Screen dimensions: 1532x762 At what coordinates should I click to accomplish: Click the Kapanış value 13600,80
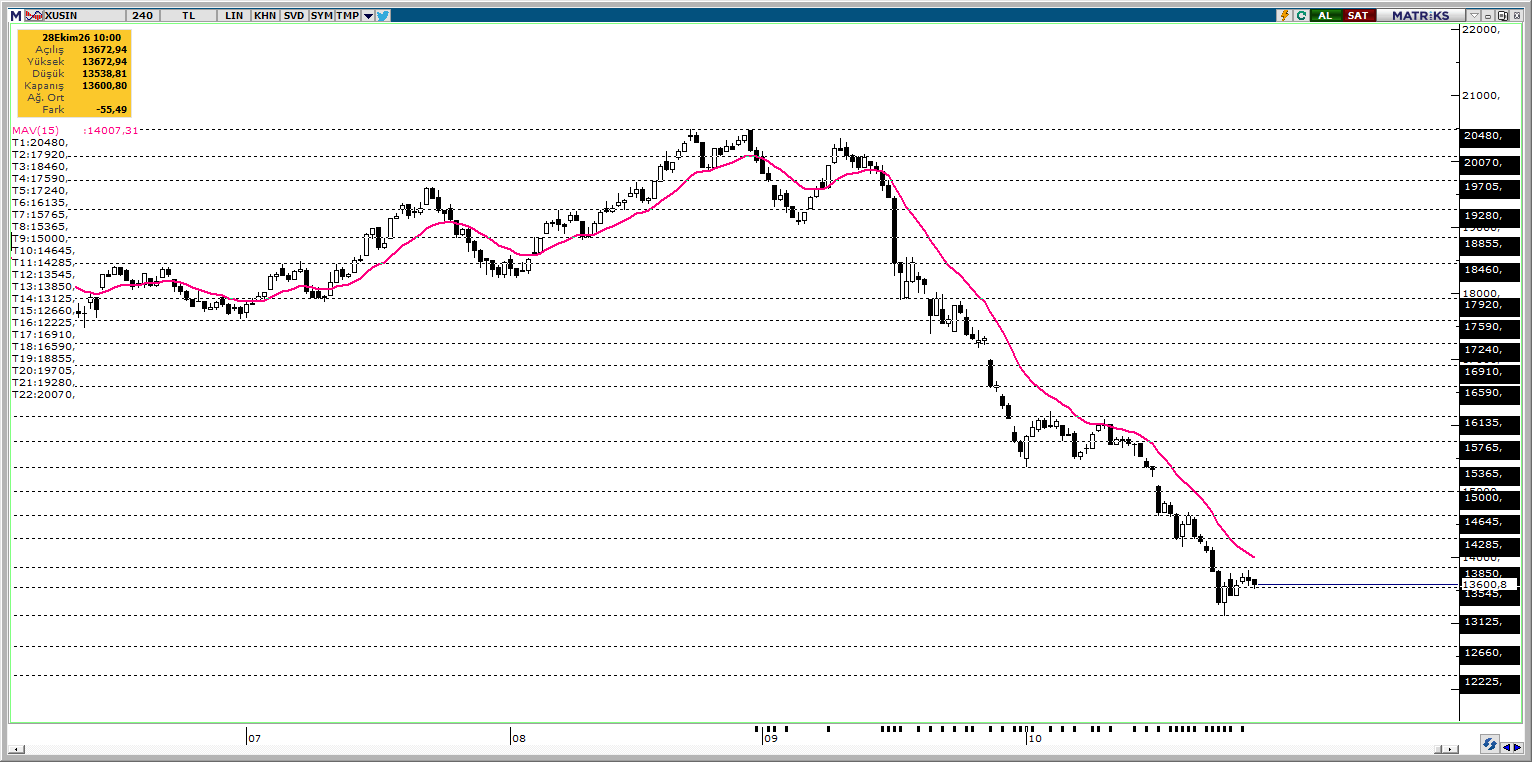click(x=105, y=86)
